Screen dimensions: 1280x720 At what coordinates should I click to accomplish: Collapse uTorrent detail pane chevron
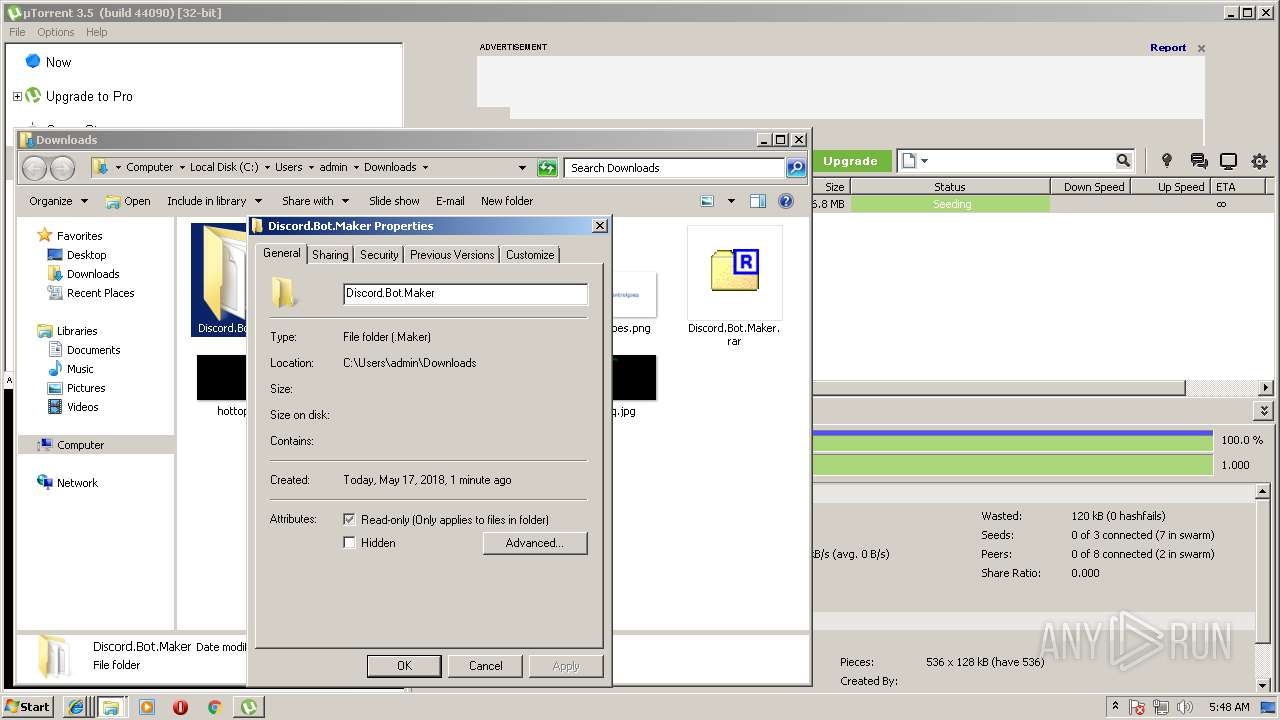tap(1264, 411)
